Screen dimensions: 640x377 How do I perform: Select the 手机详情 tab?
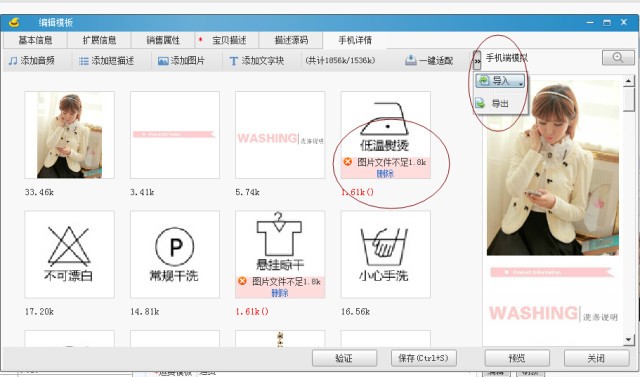(x=355, y=40)
